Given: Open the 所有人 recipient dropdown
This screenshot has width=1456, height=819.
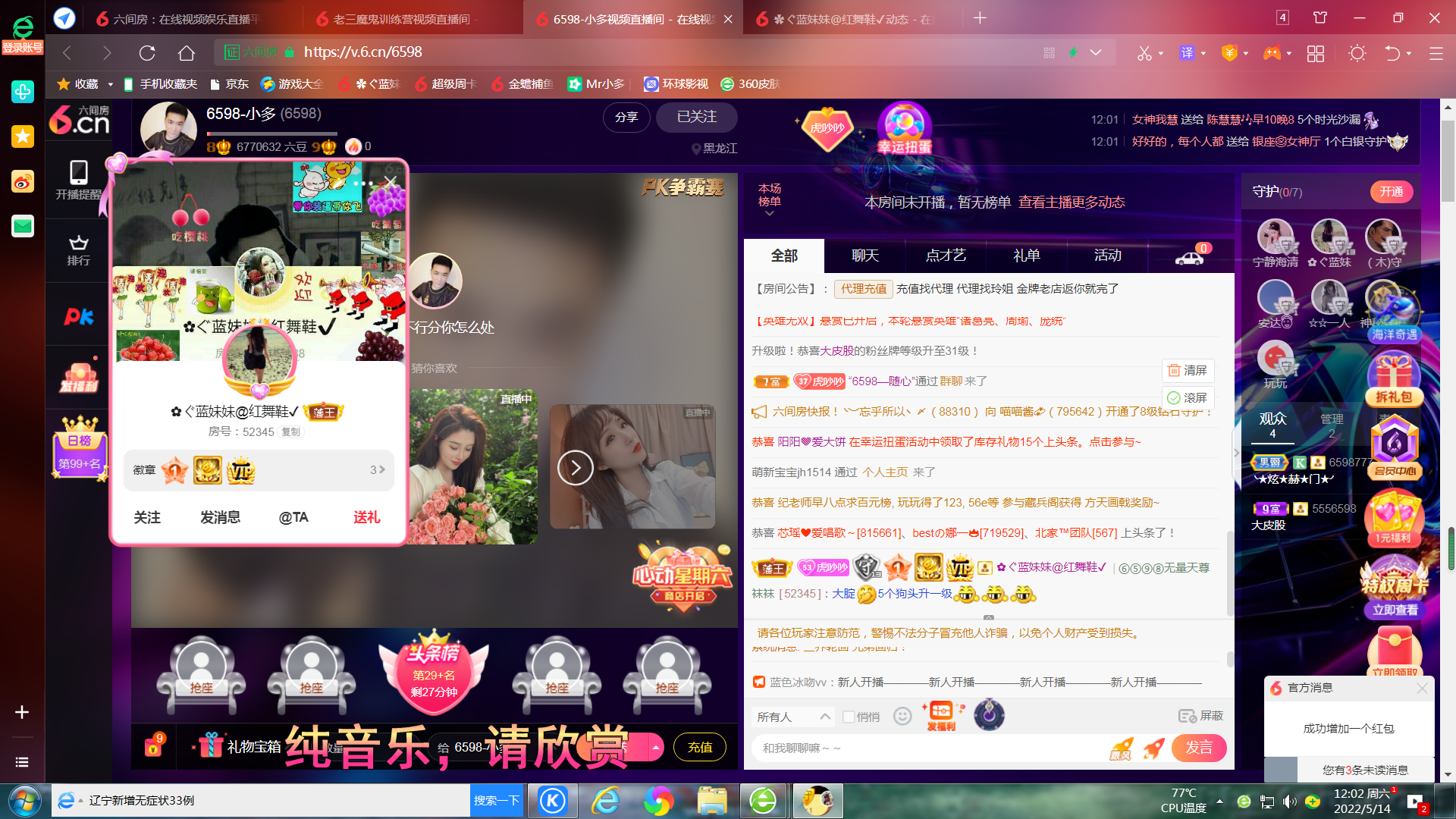Looking at the screenshot, I should point(793,717).
